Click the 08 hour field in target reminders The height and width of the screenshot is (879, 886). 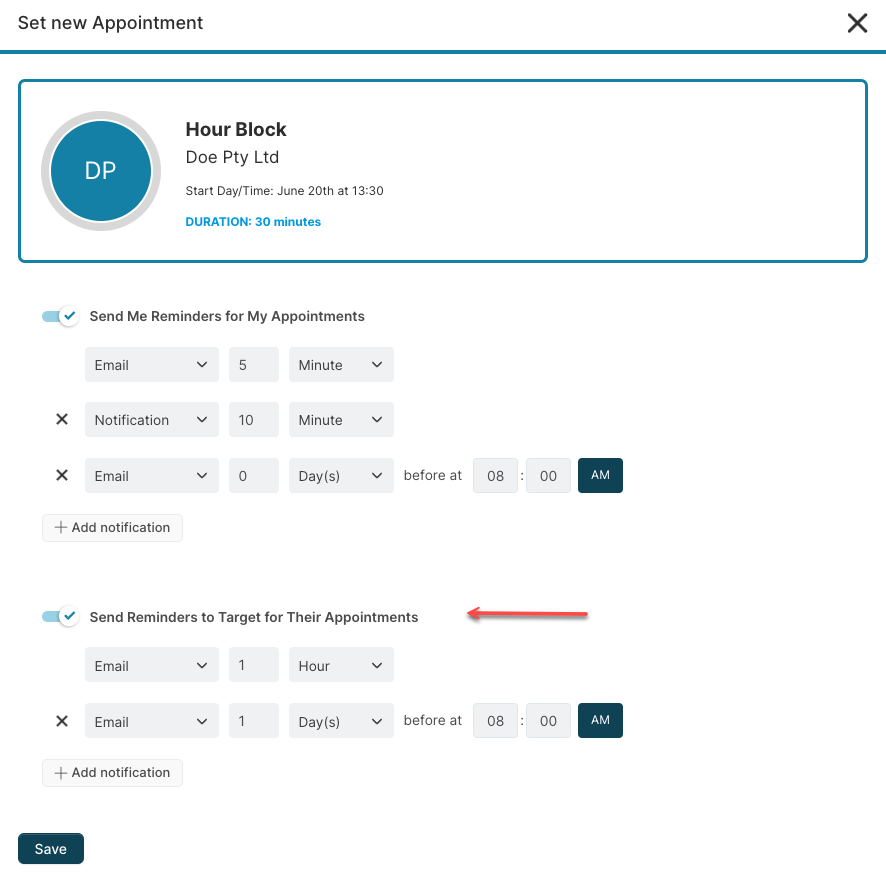point(495,720)
